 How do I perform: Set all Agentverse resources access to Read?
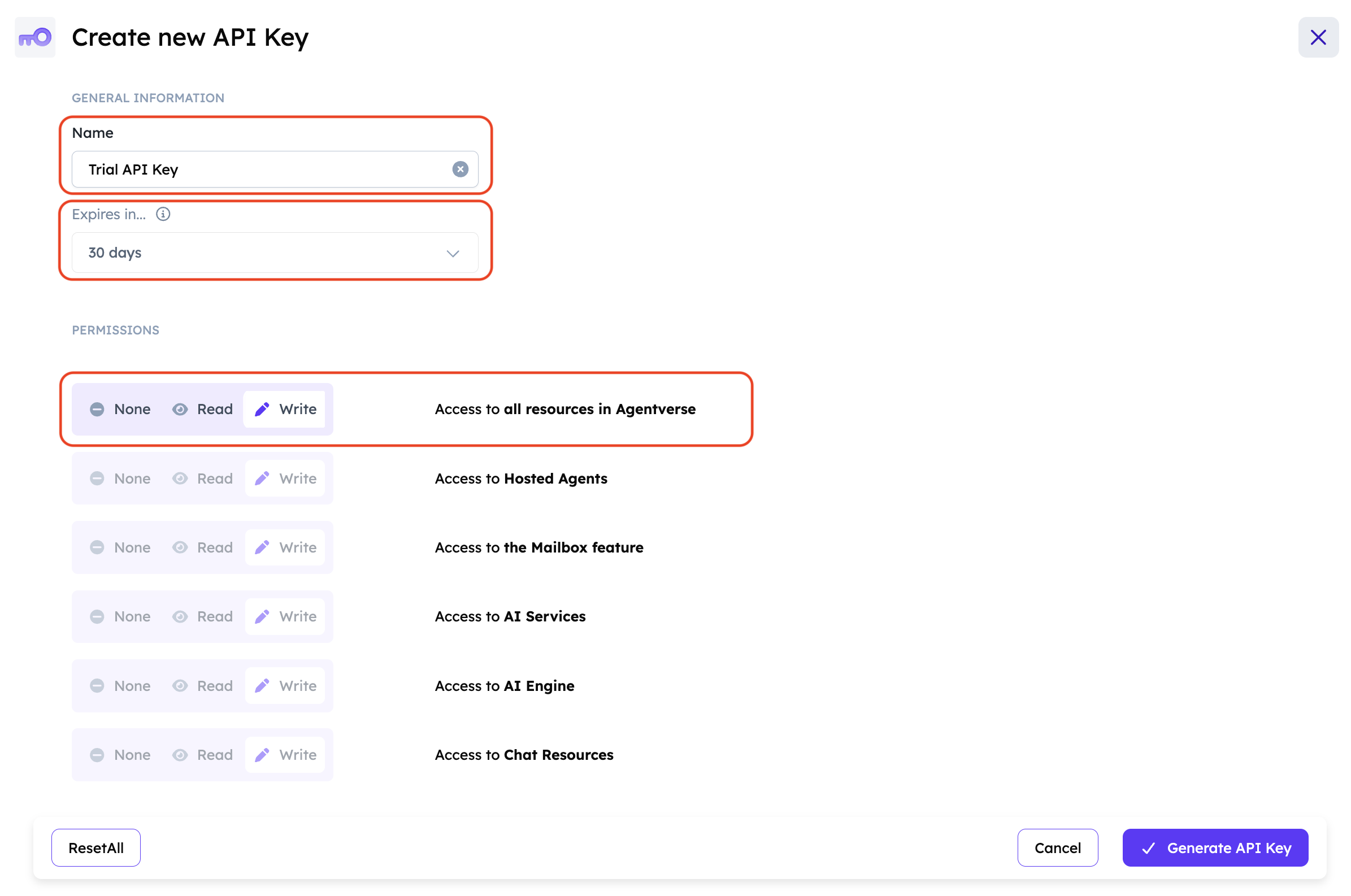pyautogui.click(x=203, y=409)
